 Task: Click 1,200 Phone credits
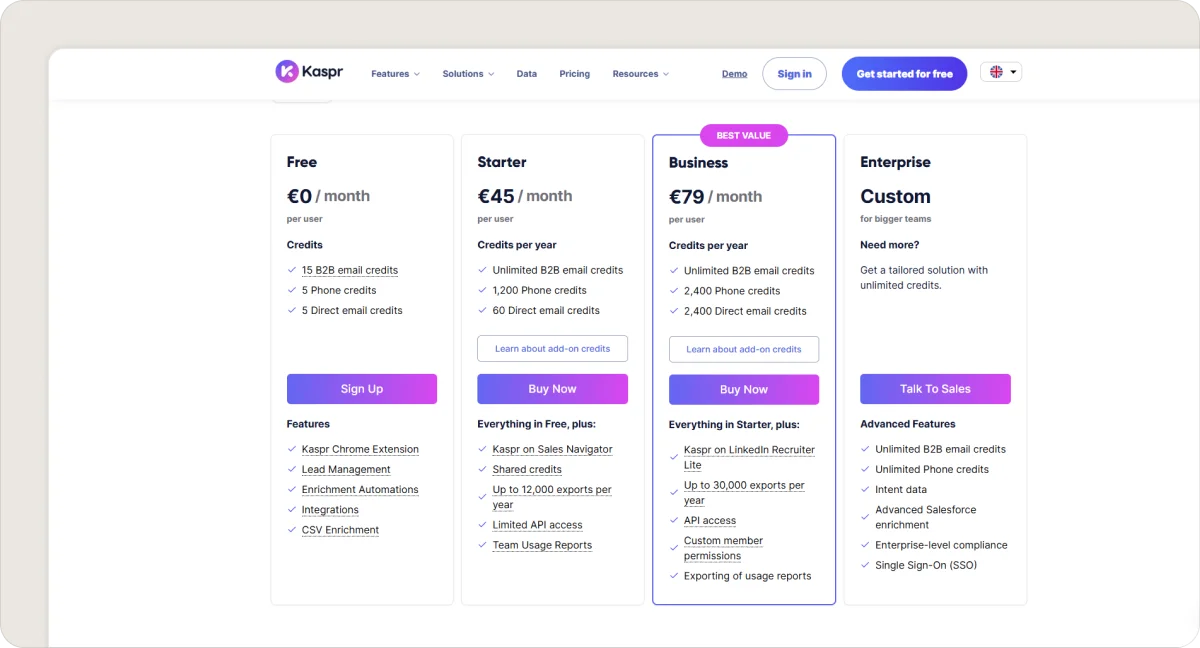pyautogui.click(x=539, y=290)
